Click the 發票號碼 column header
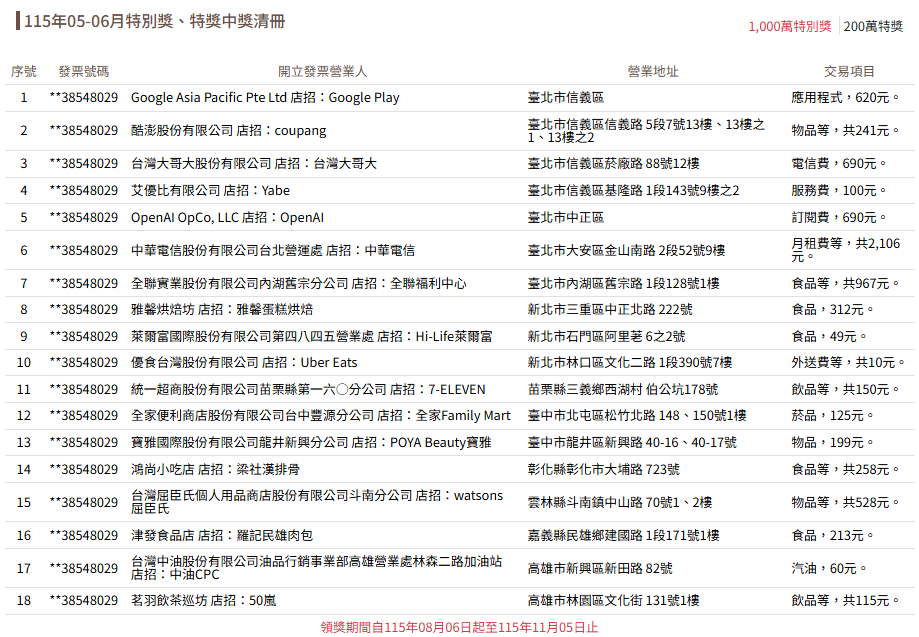 tap(83, 71)
